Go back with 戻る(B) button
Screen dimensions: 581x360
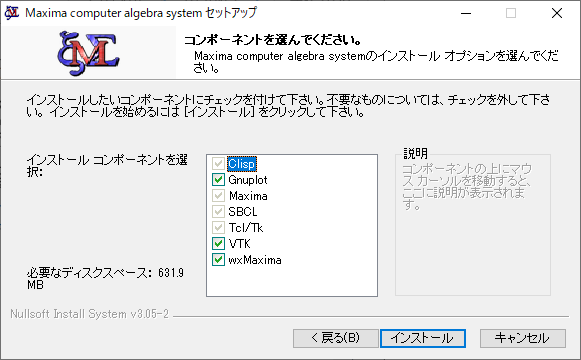pos(336,338)
